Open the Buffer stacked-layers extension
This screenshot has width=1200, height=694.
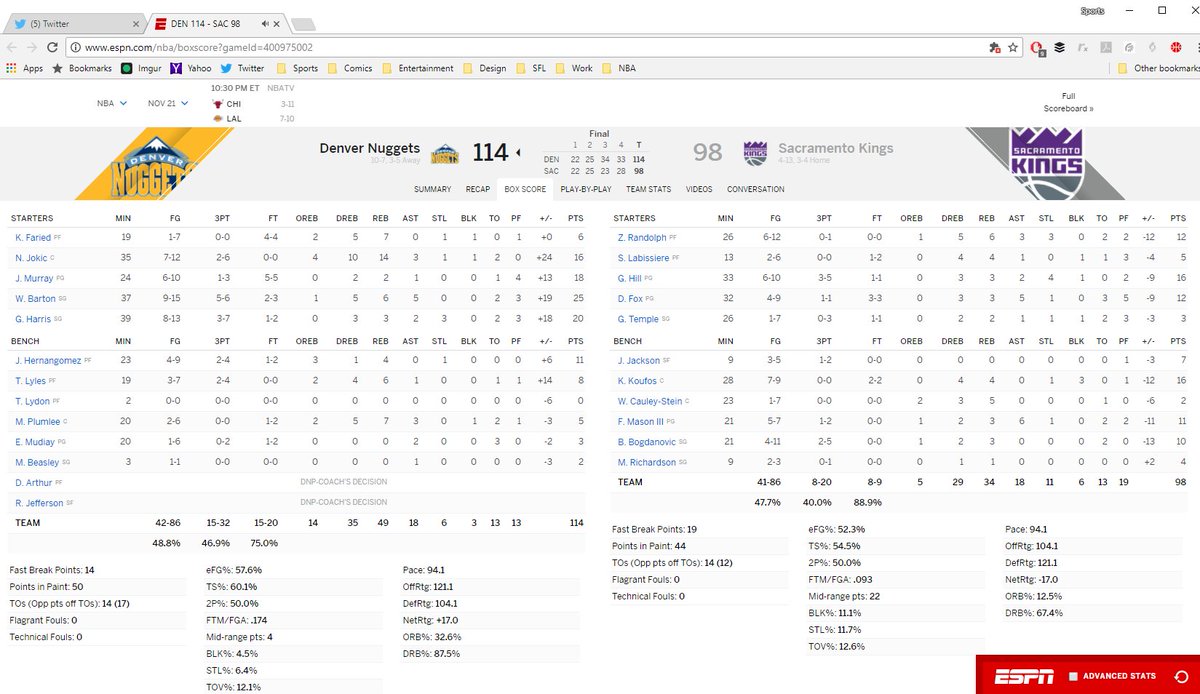click(1060, 47)
